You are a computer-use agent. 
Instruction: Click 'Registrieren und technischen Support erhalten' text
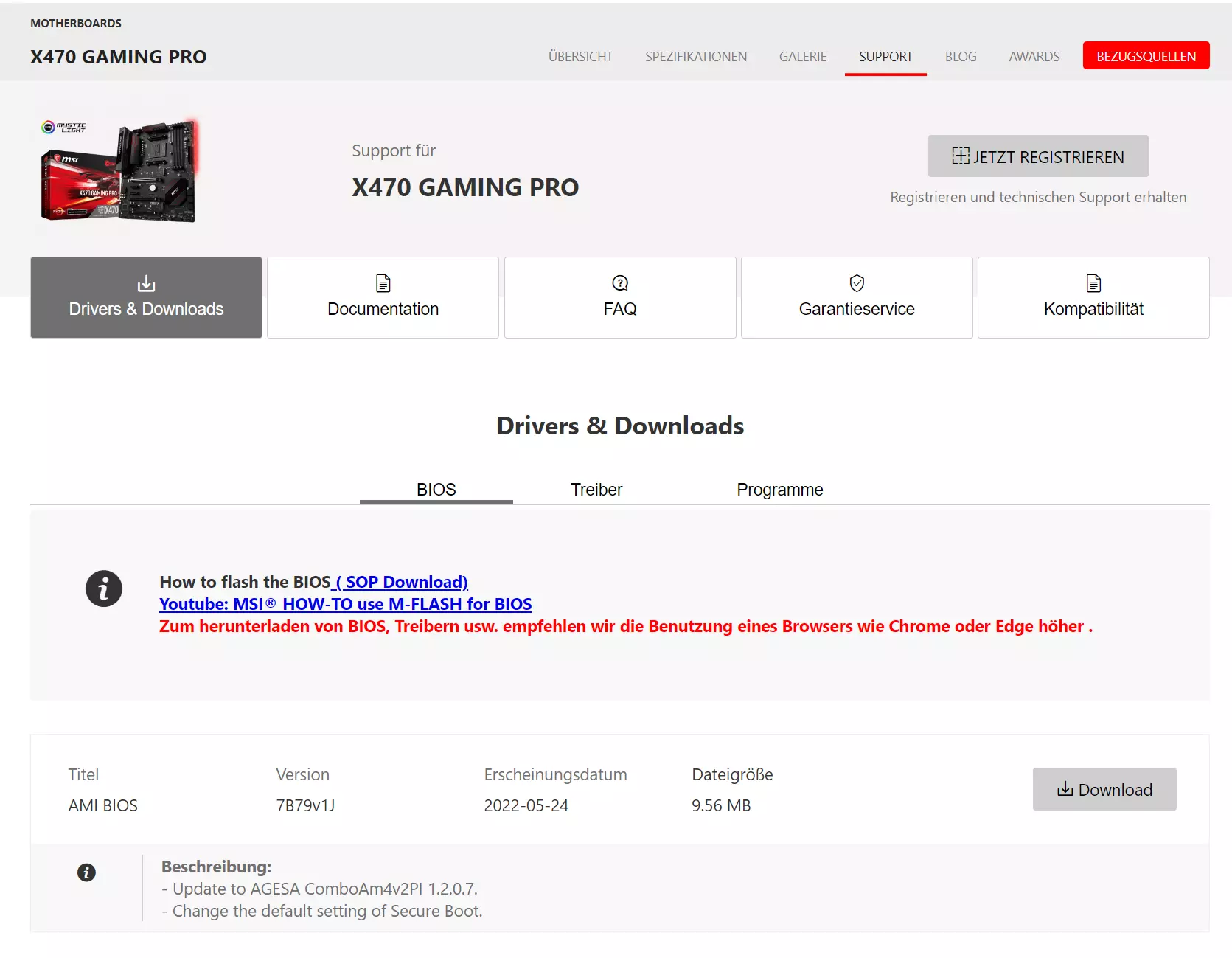1038,197
